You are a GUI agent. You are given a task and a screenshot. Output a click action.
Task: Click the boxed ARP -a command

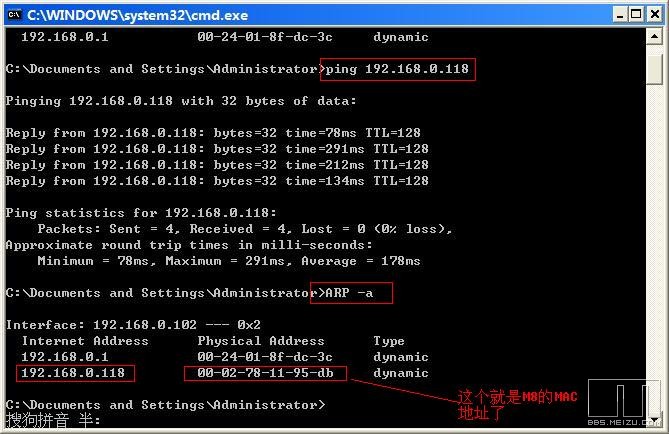[x=351, y=293]
